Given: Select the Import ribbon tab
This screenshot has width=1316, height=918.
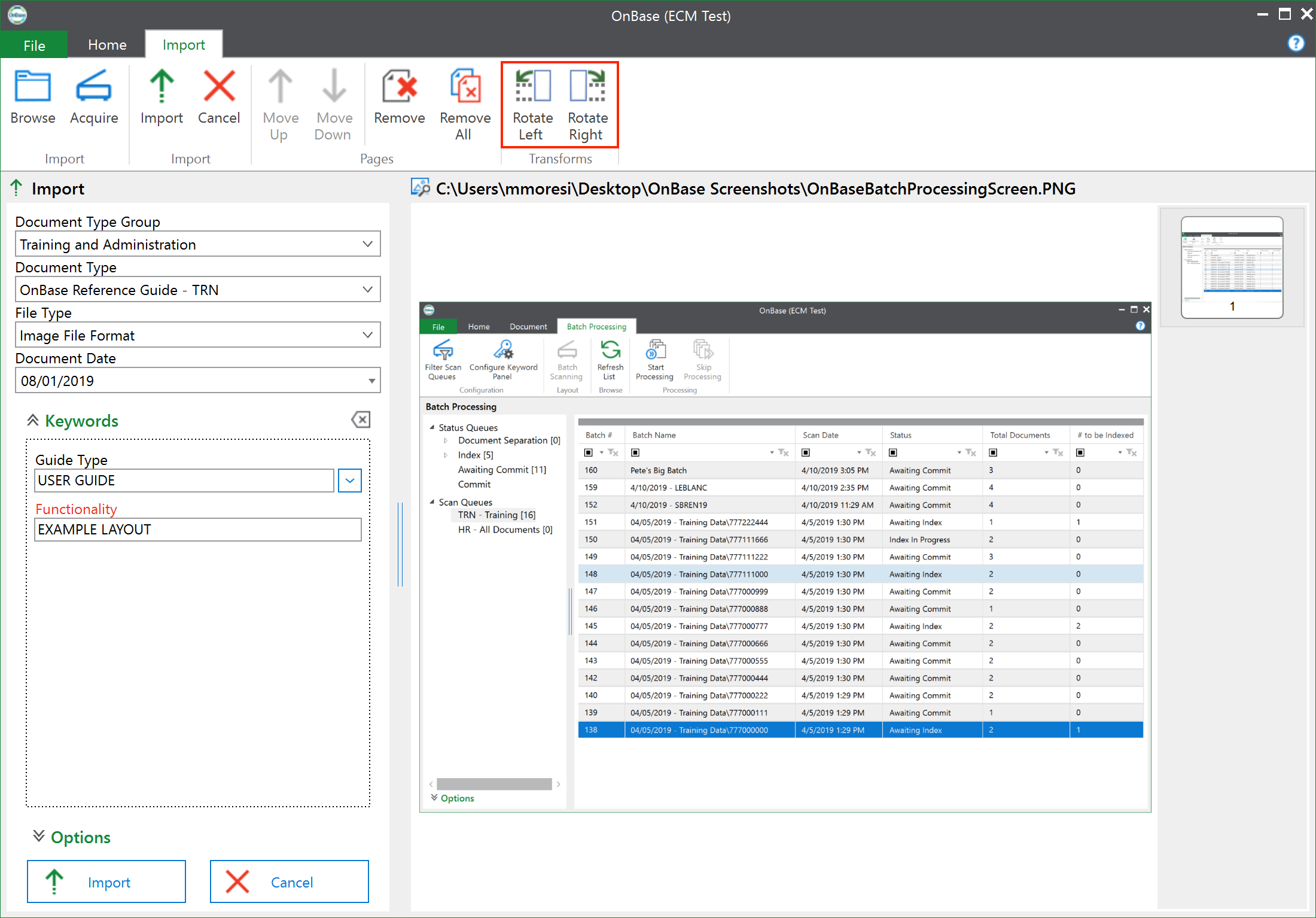Looking at the screenshot, I should click(x=184, y=45).
